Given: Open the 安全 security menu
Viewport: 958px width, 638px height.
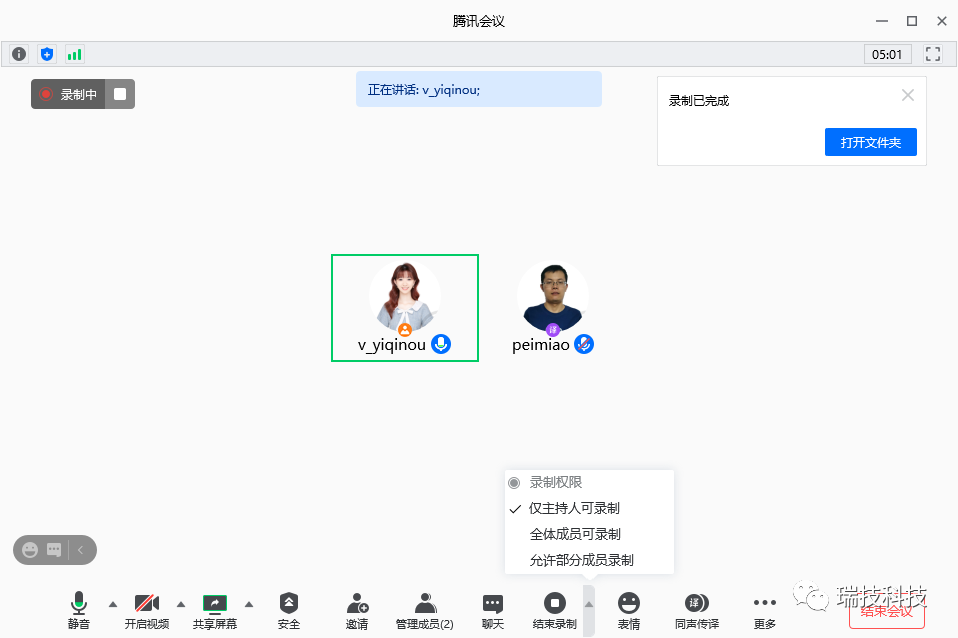Looking at the screenshot, I should (289, 610).
